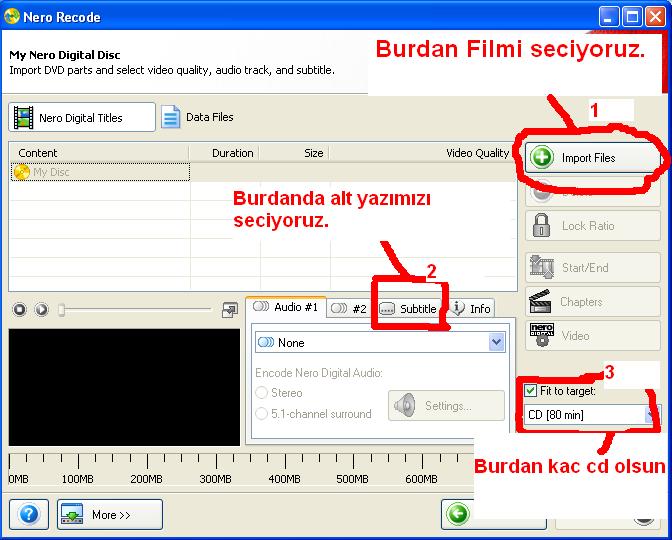Click the green plus Import icon
Screen dimensions: 672x540
(542, 157)
